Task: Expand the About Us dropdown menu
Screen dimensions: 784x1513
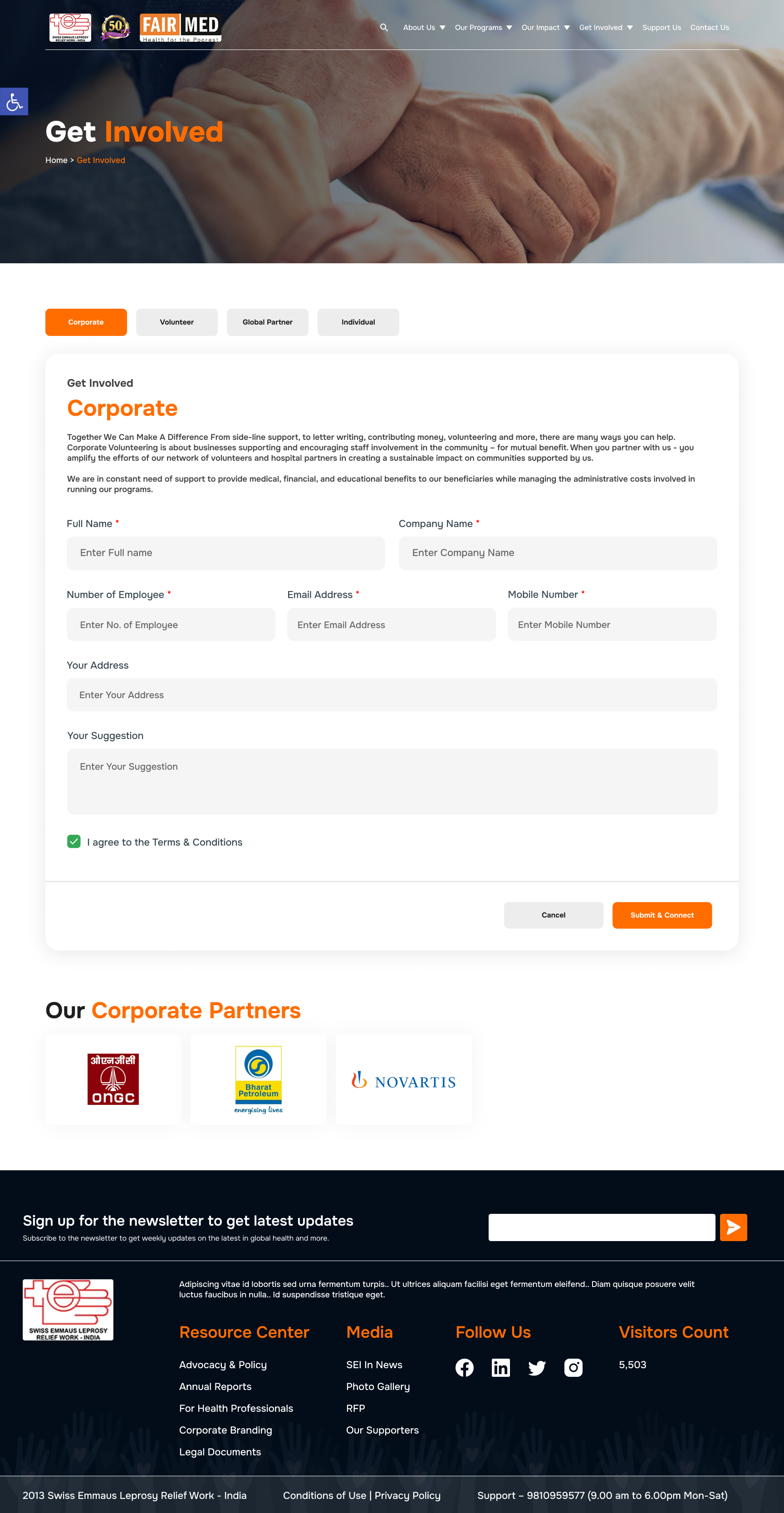Action: pyautogui.click(x=424, y=28)
